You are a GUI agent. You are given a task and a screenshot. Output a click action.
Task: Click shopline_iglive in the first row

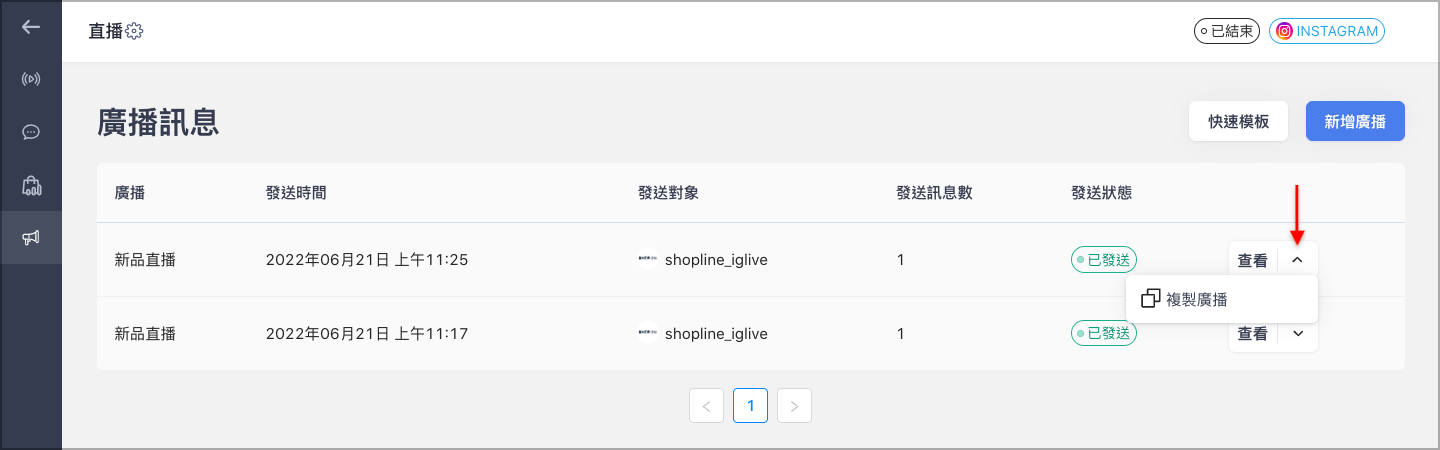tap(716, 260)
